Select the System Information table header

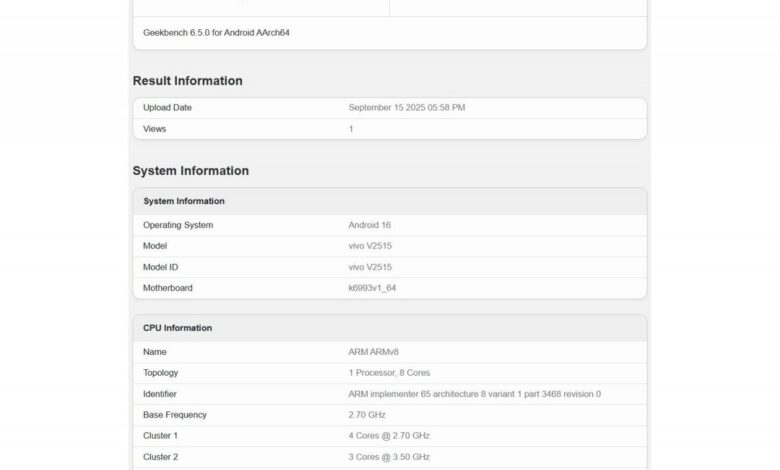click(x=184, y=201)
